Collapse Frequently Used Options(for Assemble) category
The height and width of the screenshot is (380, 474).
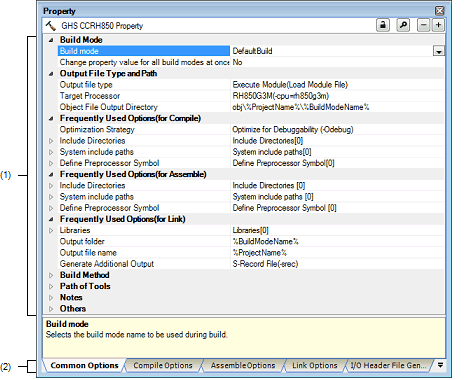[x=51, y=174]
